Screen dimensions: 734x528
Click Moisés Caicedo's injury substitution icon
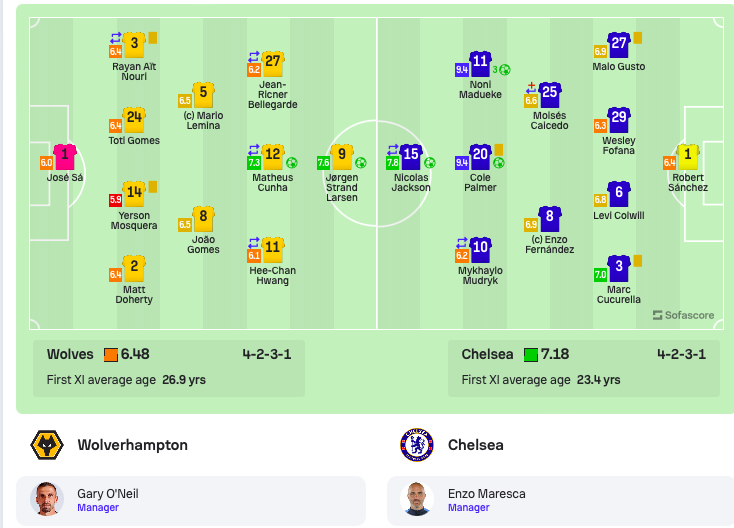pyautogui.click(x=531, y=88)
